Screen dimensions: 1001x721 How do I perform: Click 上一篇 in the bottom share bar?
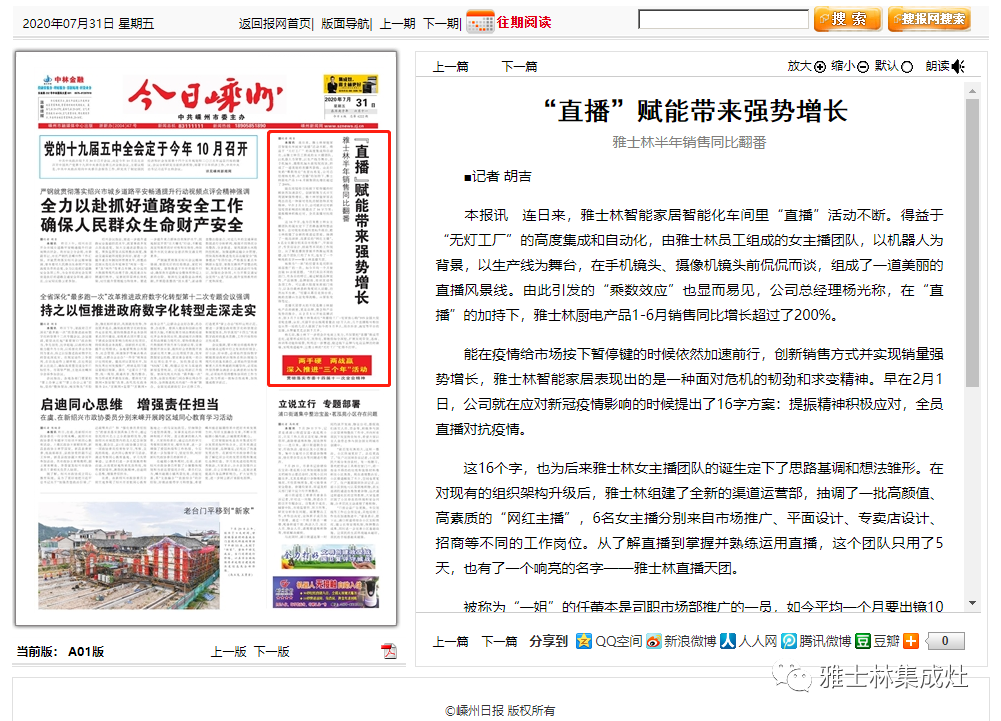coord(451,641)
